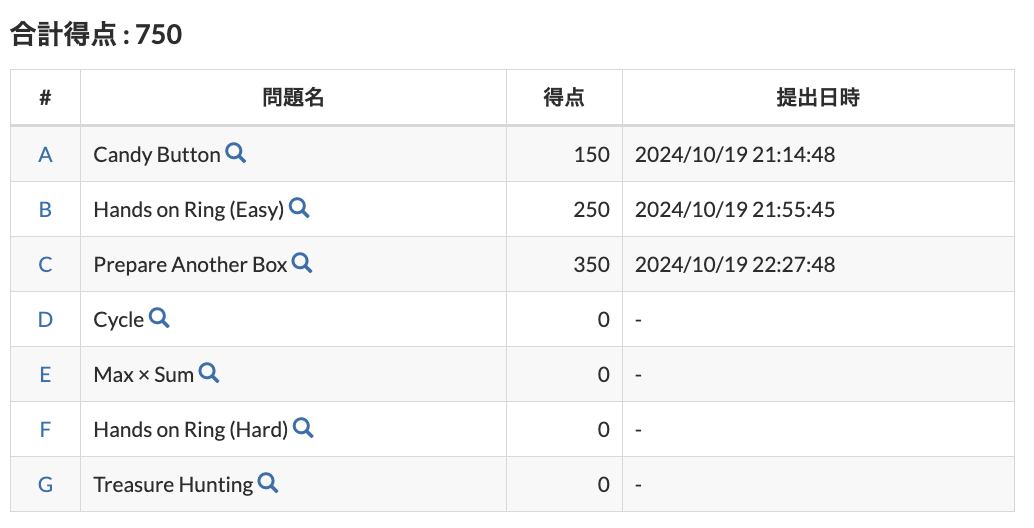Image resolution: width=1034 pixels, height=528 pixels.
Task: Click the search icon next to Prepare Another Box
Action: pos(302,263)
